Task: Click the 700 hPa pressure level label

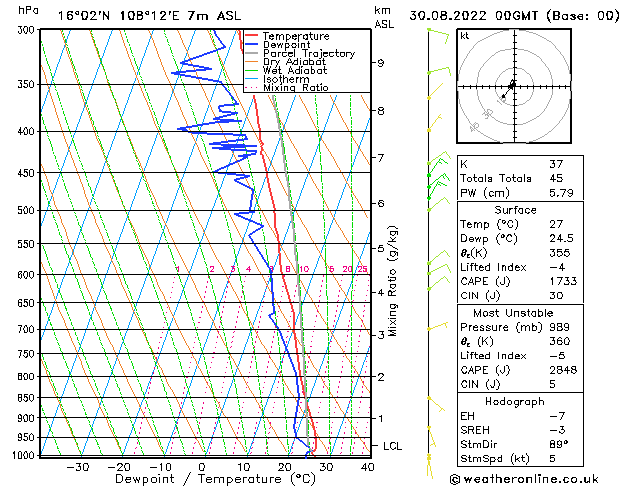Action: (x=26, y=330)
